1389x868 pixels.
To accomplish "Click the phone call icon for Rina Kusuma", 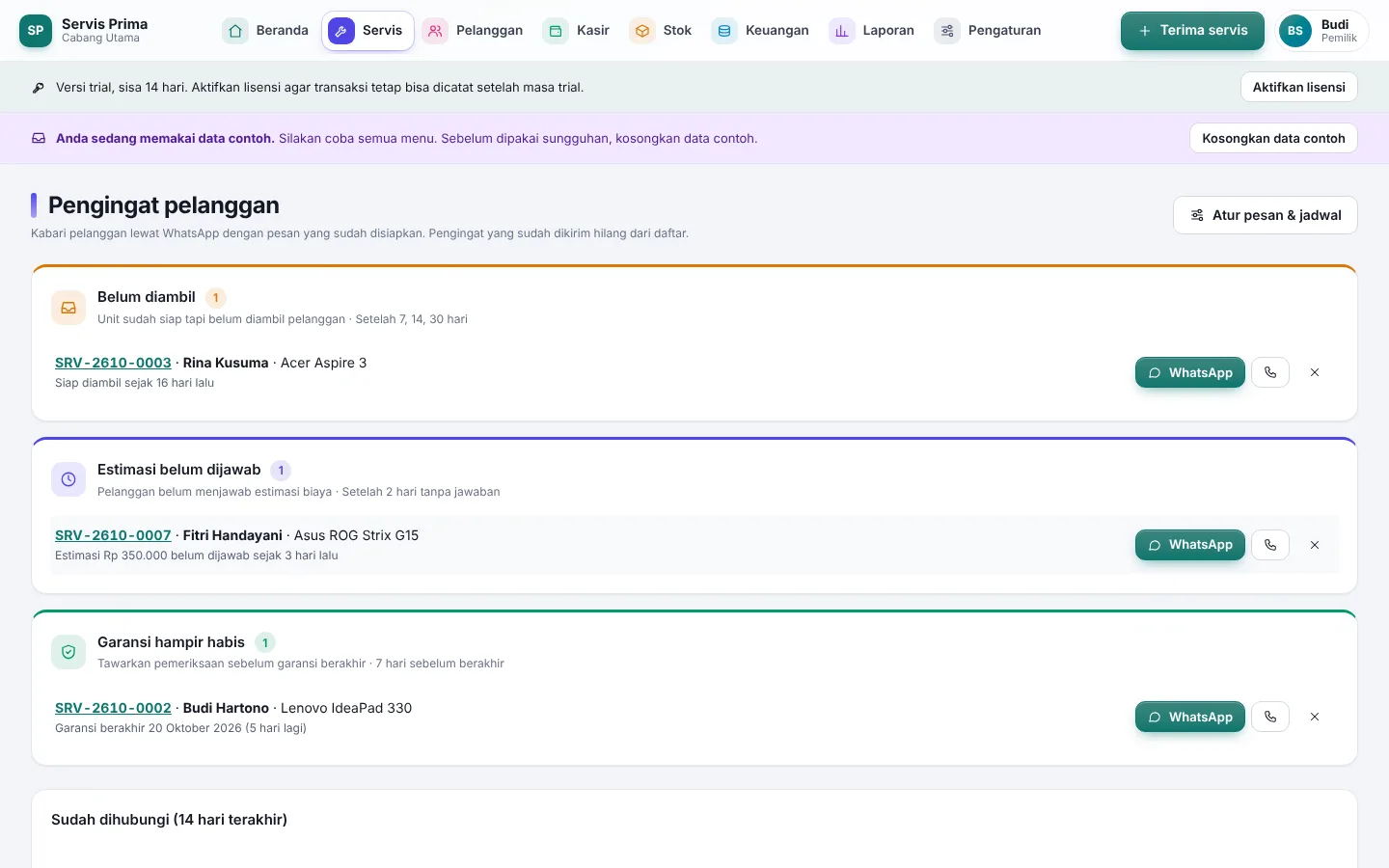I will click(x=1270, y=372).
